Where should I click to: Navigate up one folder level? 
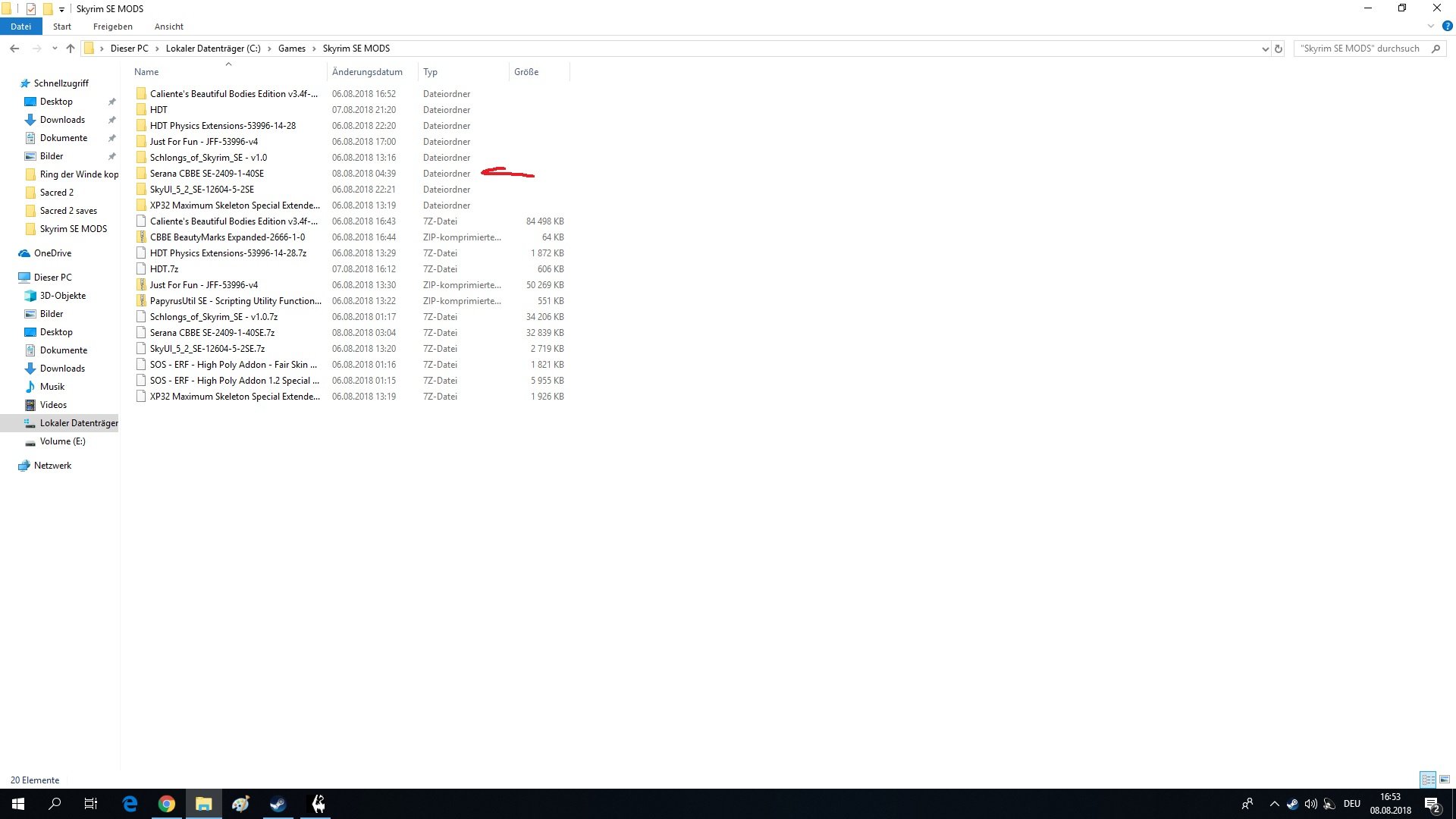tap(71, 49)
